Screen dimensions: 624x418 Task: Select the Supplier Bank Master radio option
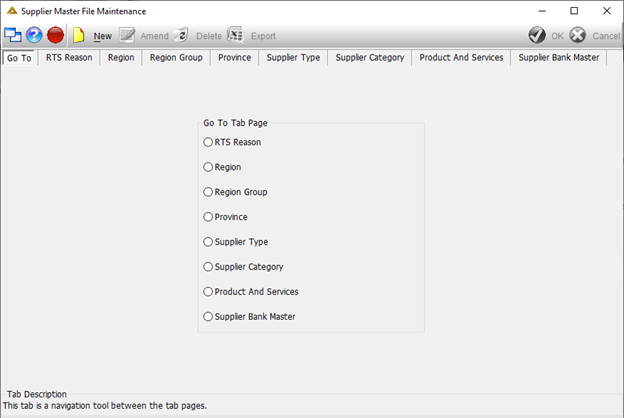click(208, 316)
